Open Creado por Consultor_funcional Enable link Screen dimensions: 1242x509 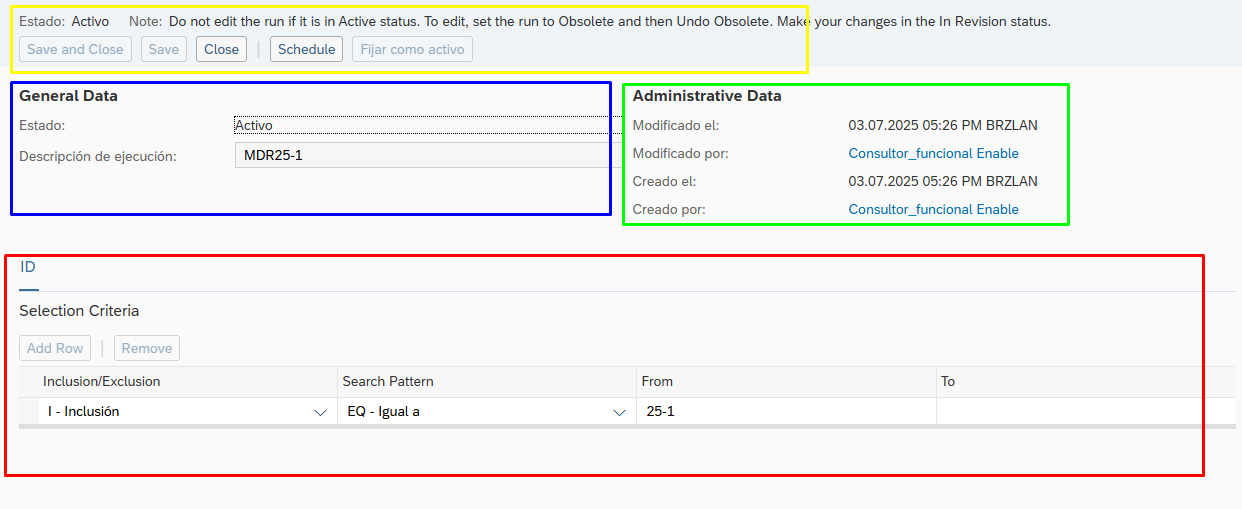(933, 209)
